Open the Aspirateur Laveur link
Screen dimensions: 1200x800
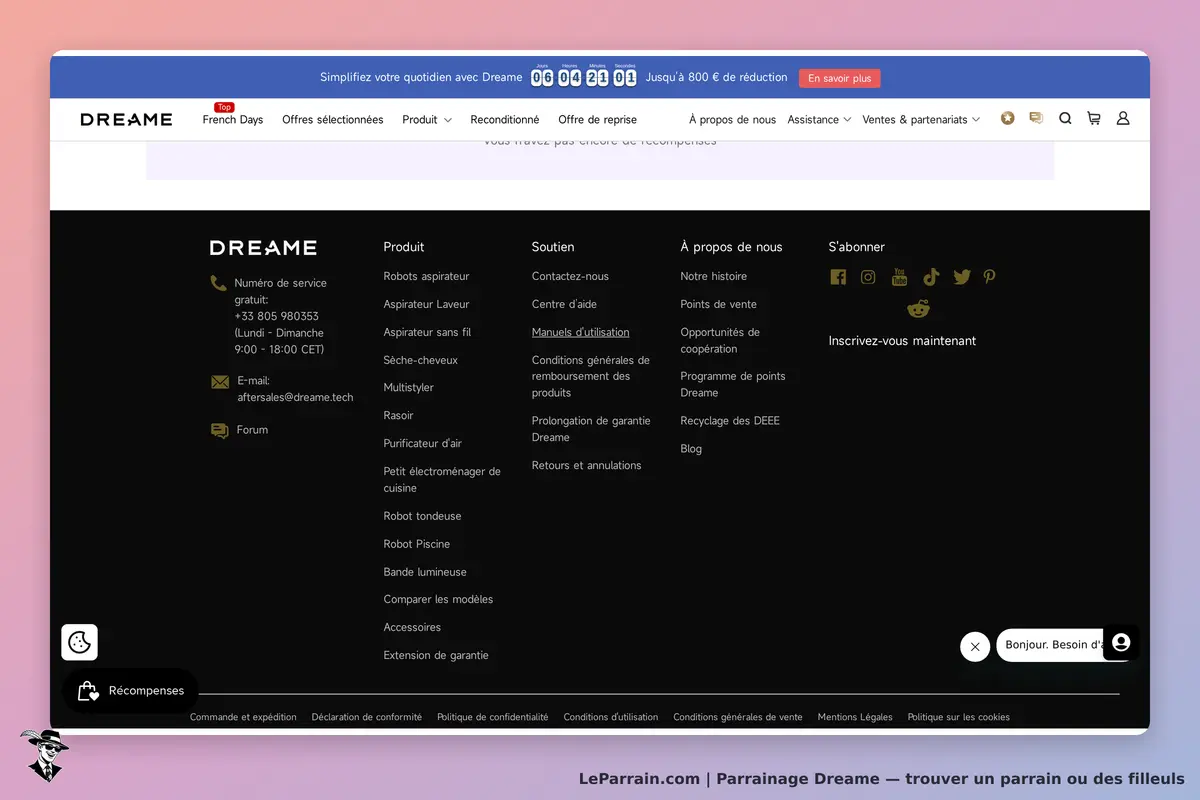click(426, 304)
